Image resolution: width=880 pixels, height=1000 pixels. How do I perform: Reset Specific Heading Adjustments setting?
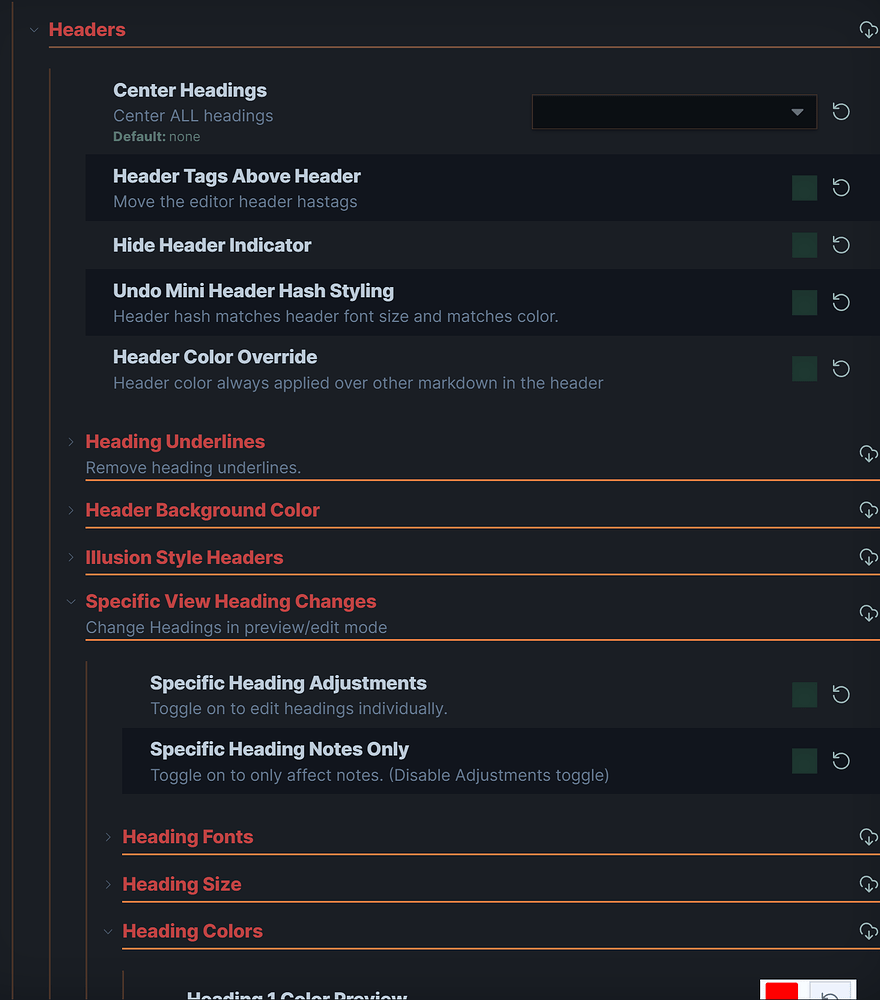click(x=841, y=695)
